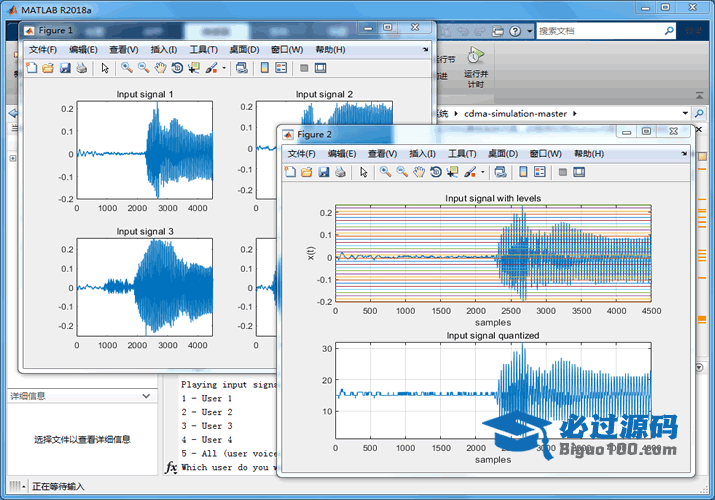715x500 pixels.
Task: Toggle Insert Colorbar in Figure 1 toolbar
Action: pos(264,68)
